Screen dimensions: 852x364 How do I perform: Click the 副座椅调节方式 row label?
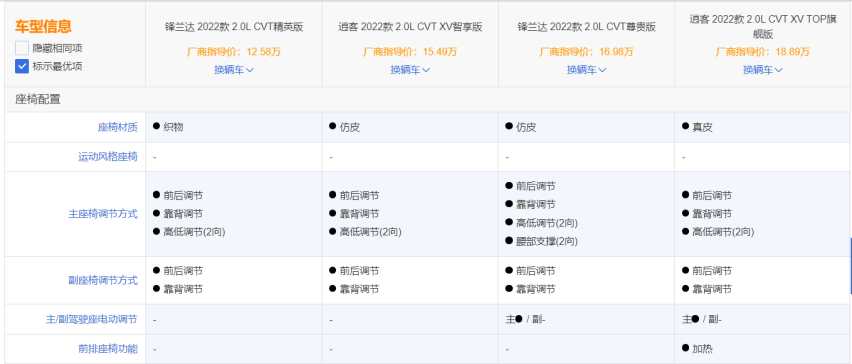(x=103, y=280)
